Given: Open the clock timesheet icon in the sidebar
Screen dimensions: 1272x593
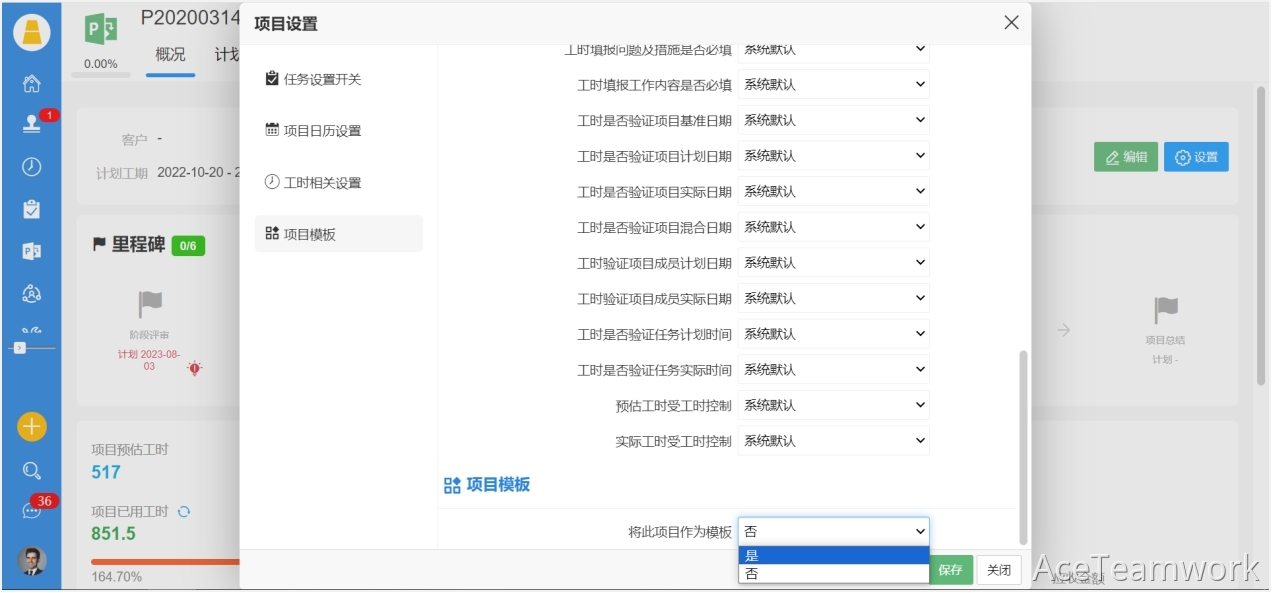Looking at the screenshot, I should [31, 167].
